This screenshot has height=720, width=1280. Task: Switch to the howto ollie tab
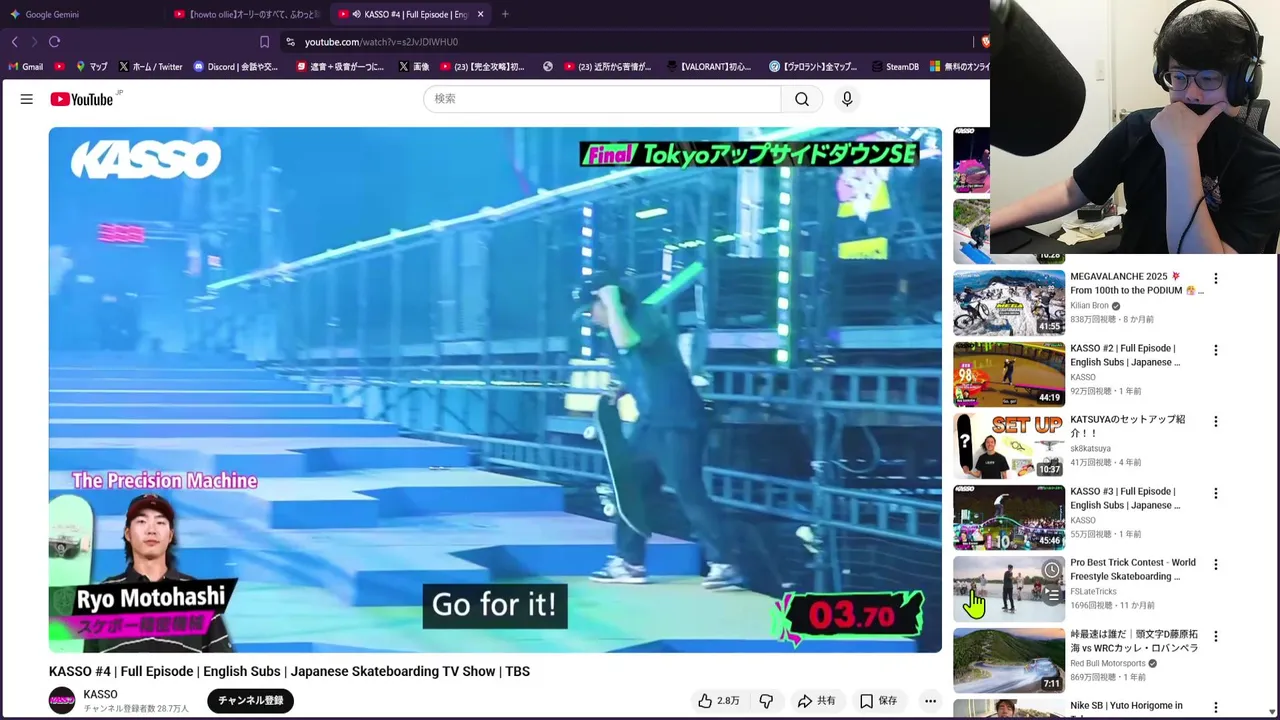(x=246, y=14)
